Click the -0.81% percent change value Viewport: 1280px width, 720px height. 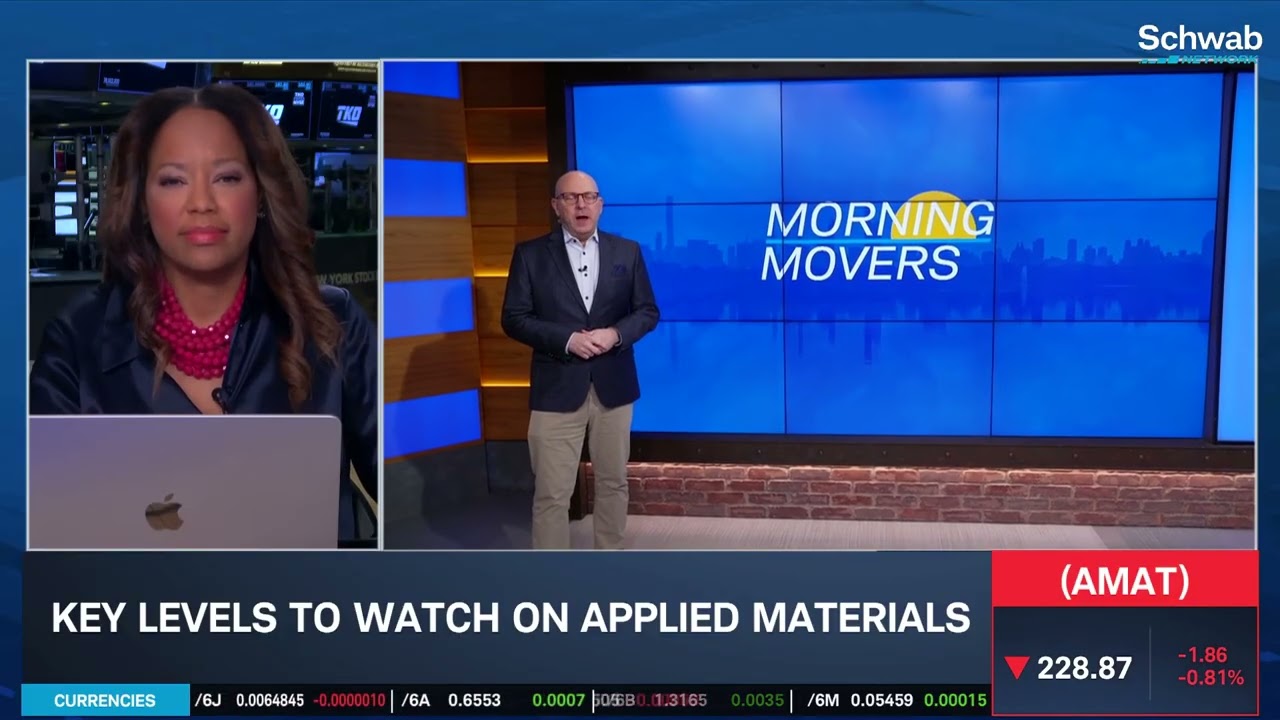[1210, 678]
